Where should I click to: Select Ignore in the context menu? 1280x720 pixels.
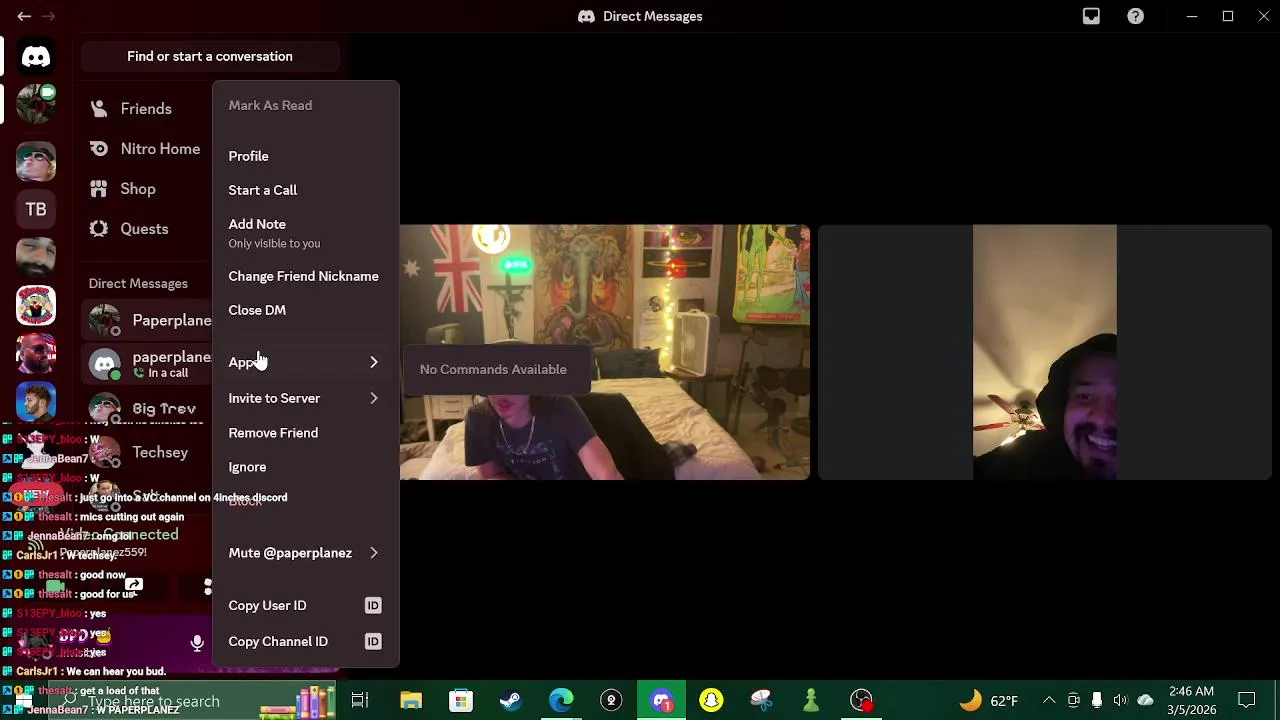[305, 467]
